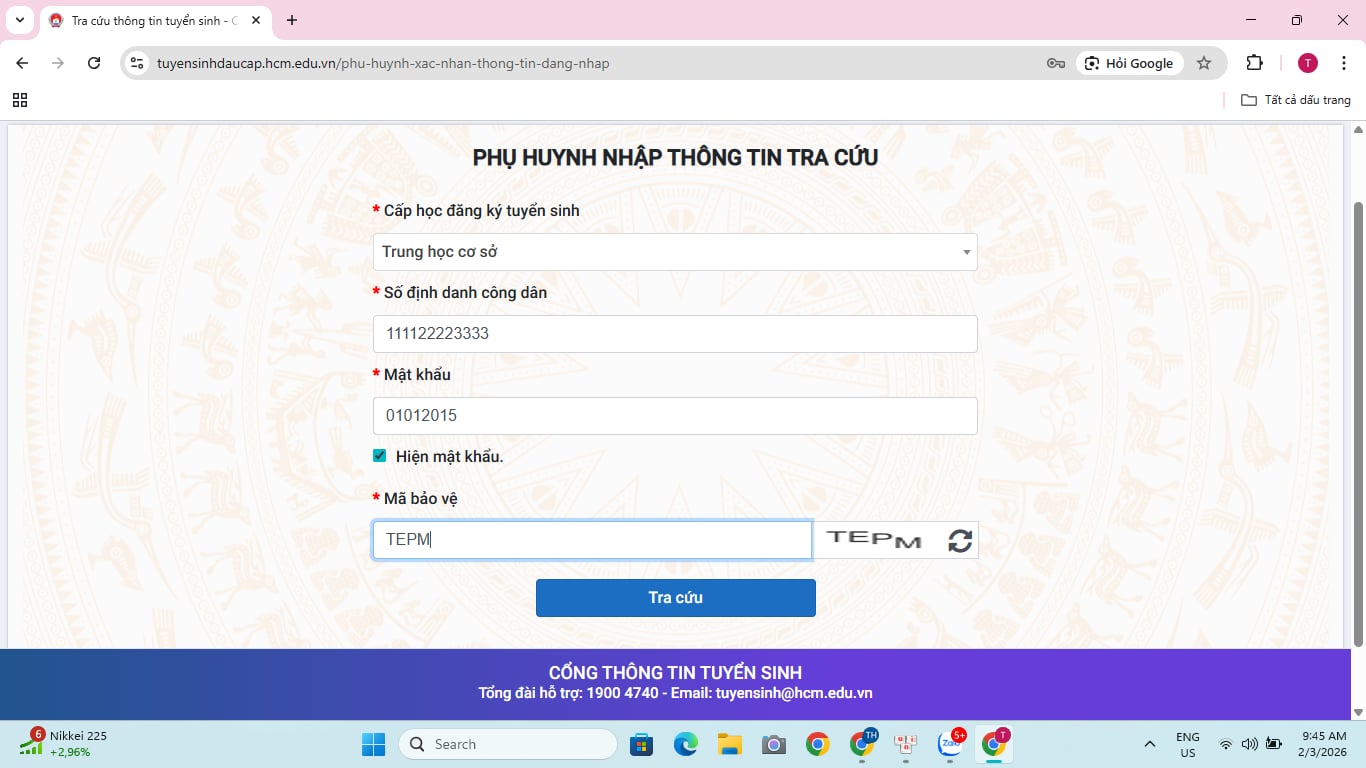Open the Chrome apps grid shortcut

point(20,100)
